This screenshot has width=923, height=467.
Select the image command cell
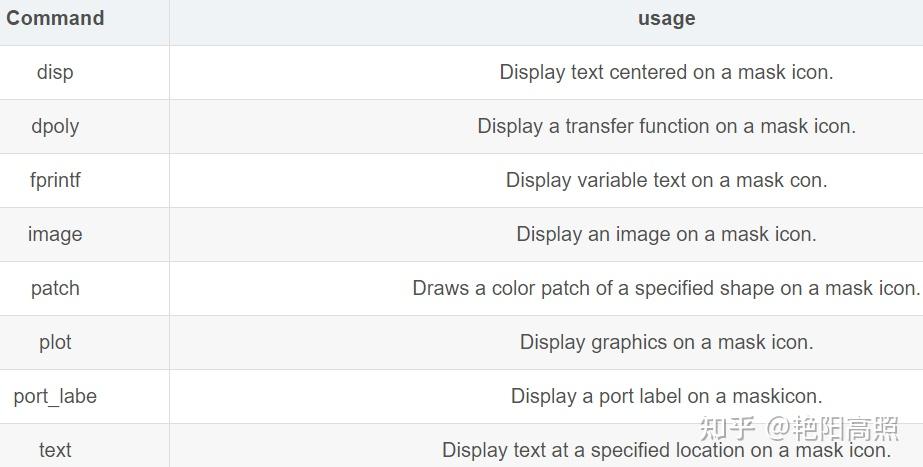[55, 234]
